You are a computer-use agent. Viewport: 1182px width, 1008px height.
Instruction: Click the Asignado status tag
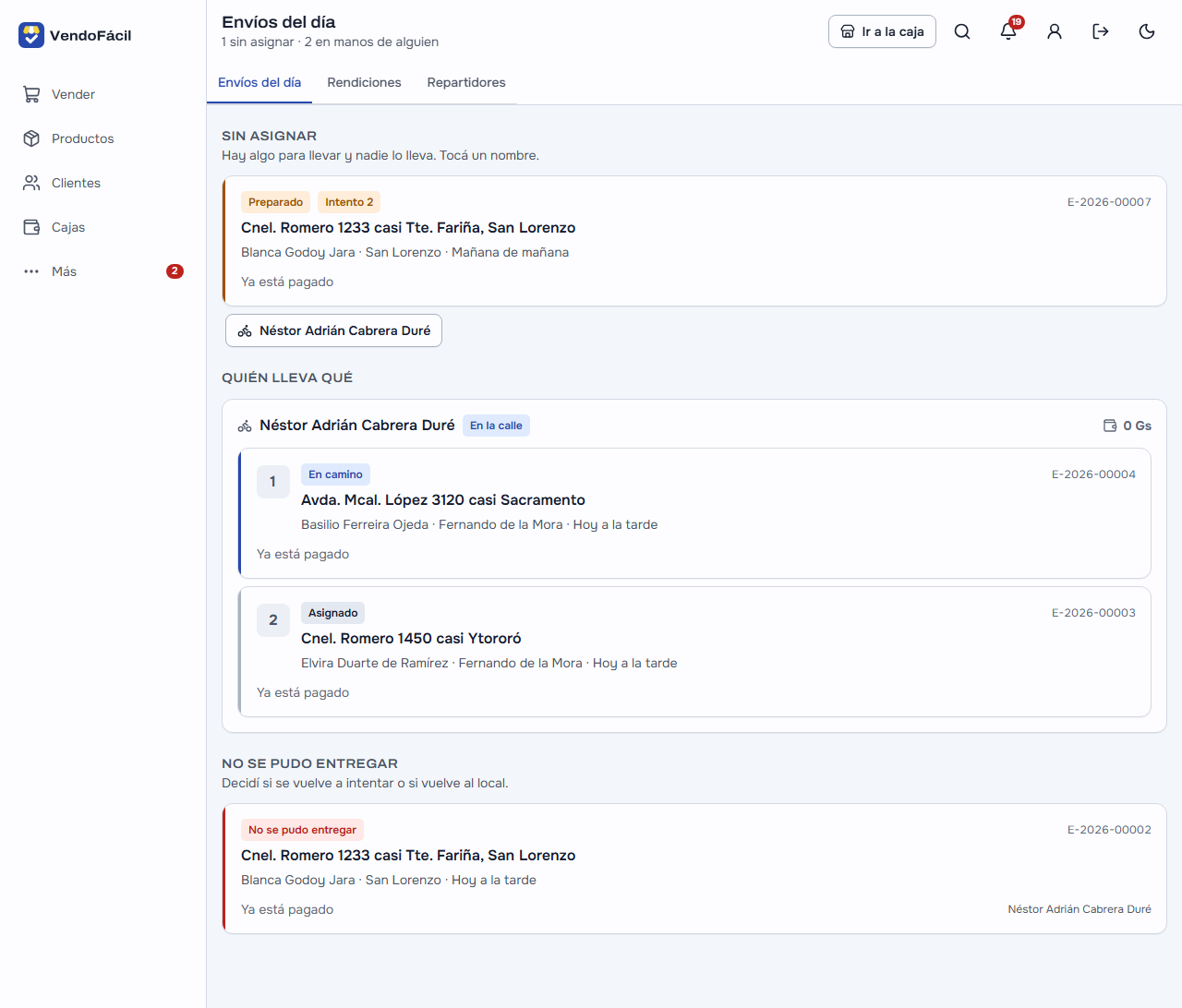332,613
